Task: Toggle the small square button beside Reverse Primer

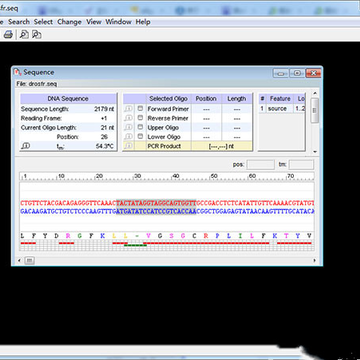Action: (x=140, y=118)
